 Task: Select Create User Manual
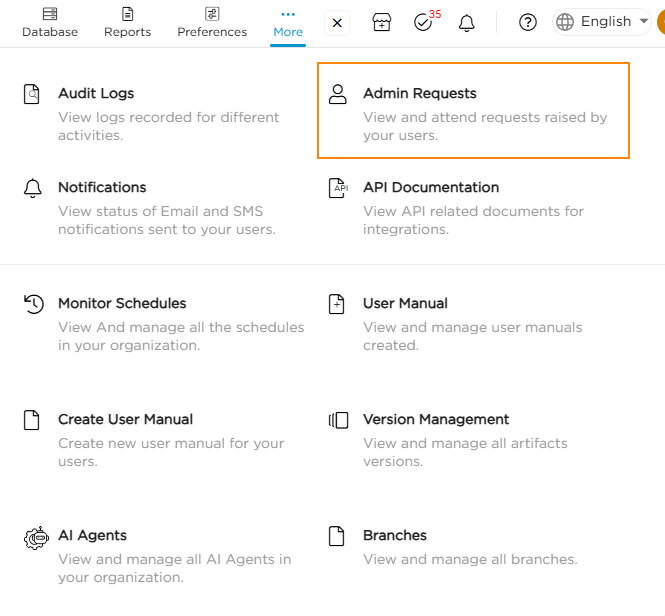(x=125, y=419)
